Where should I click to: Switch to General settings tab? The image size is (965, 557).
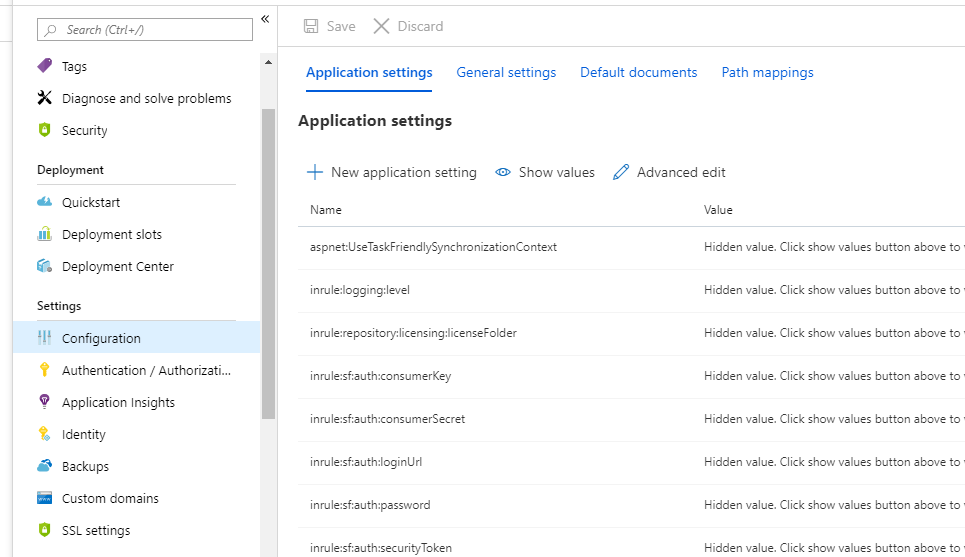pyautogui.click(x=506, y=72)
